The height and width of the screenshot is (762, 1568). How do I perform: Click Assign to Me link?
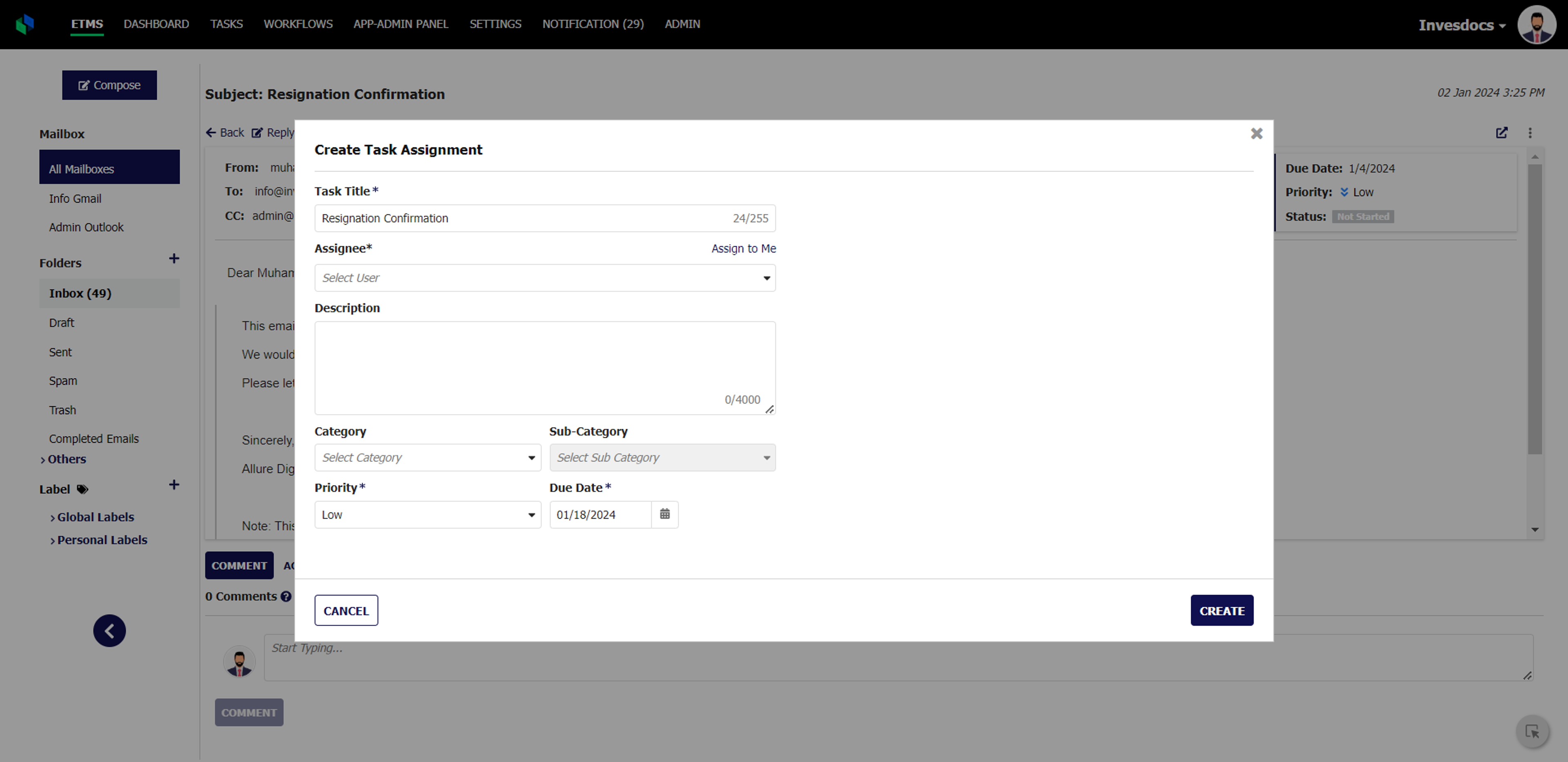tap(743, 249)
